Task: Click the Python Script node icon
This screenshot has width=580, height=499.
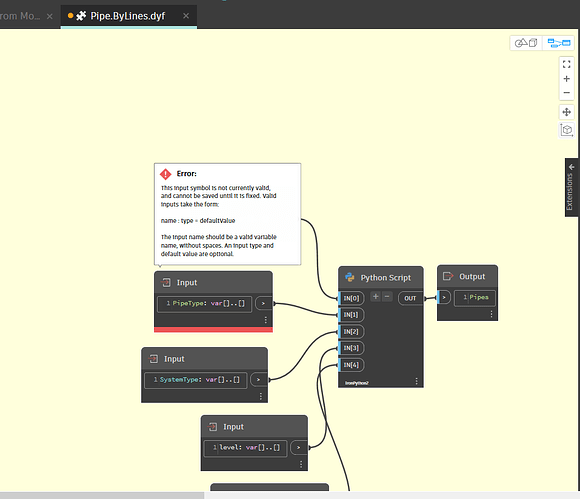Action: click(x=349, y=277)
